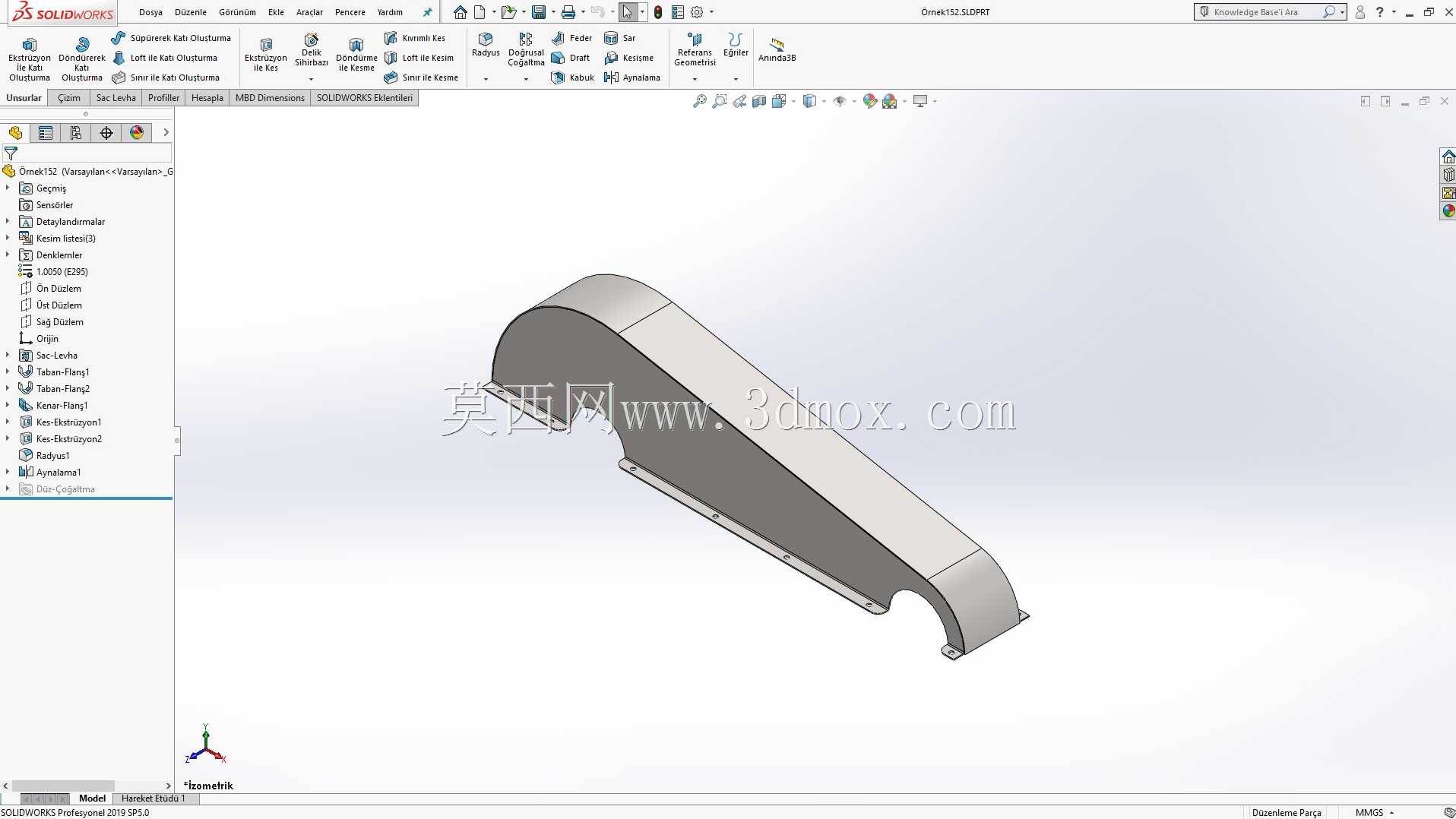This screenshot has width=1456, height=819.
Task: Open dropdown under Delik Sihirbazı
Action: point(311,79)
